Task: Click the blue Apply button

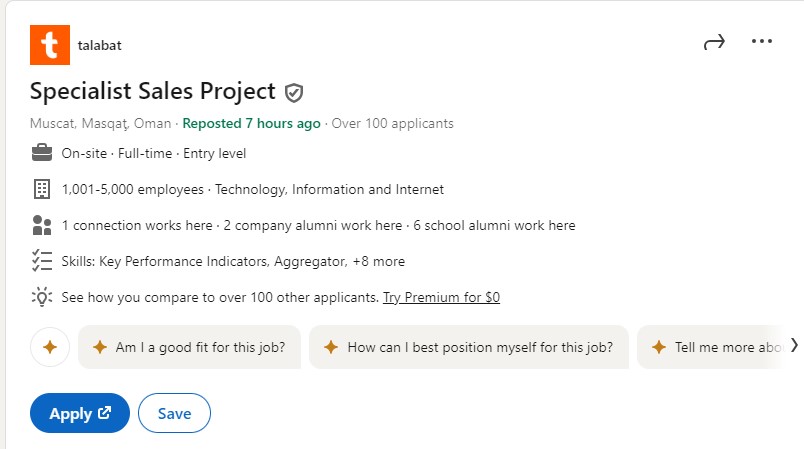Action: click(x=80, y=413)
